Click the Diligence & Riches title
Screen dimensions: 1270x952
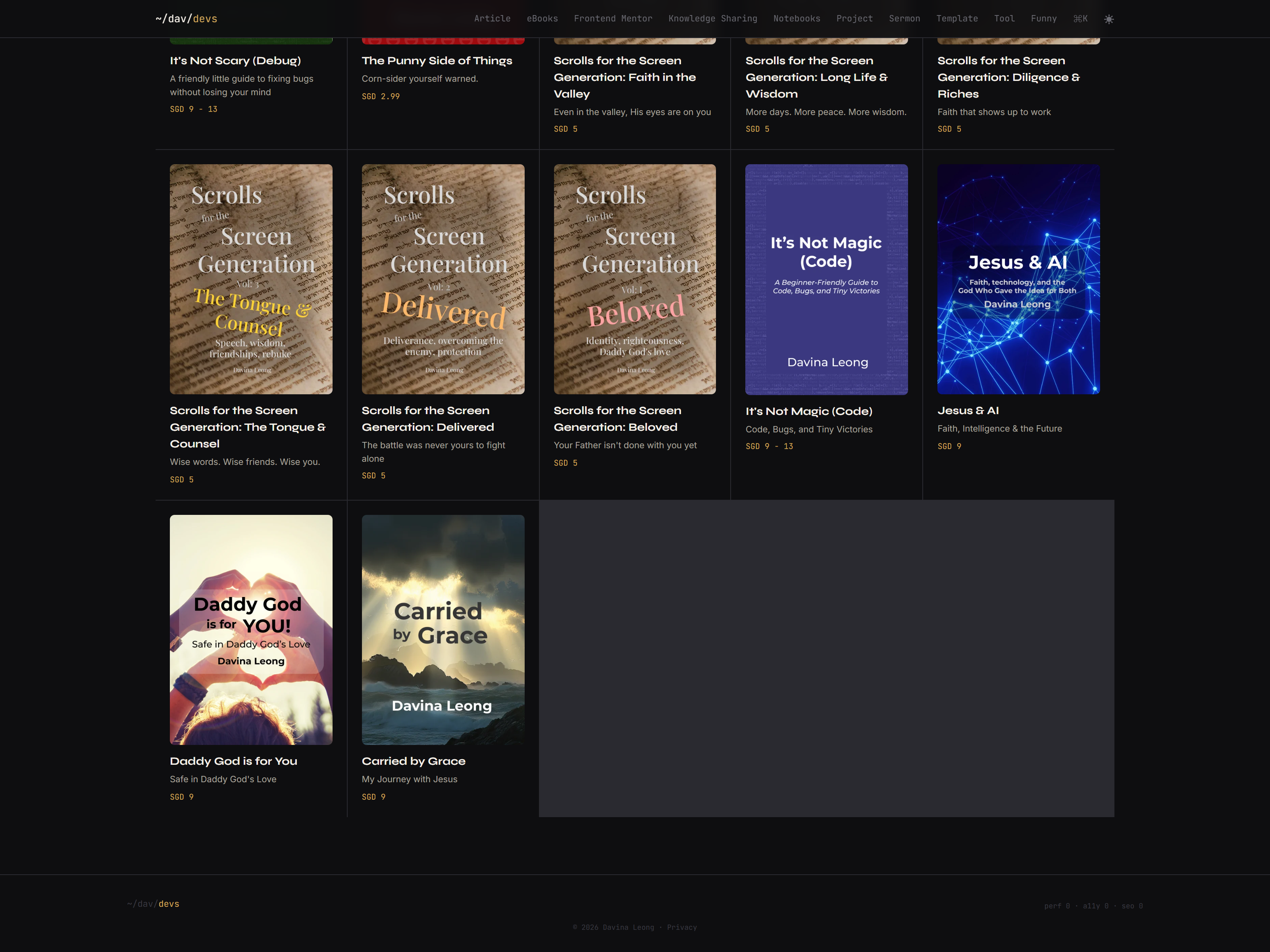point(1009,77)
